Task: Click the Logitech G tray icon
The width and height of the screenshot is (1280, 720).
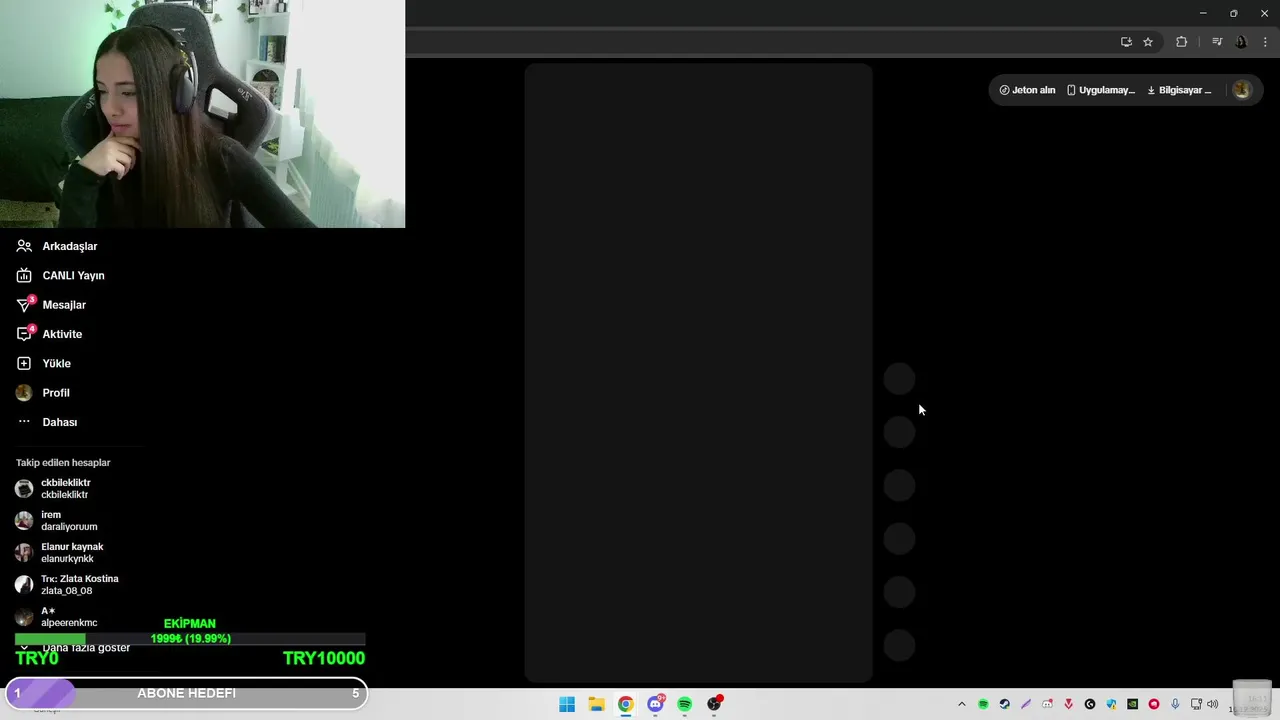Action: pyautogui.click(x=1090, y=704)
